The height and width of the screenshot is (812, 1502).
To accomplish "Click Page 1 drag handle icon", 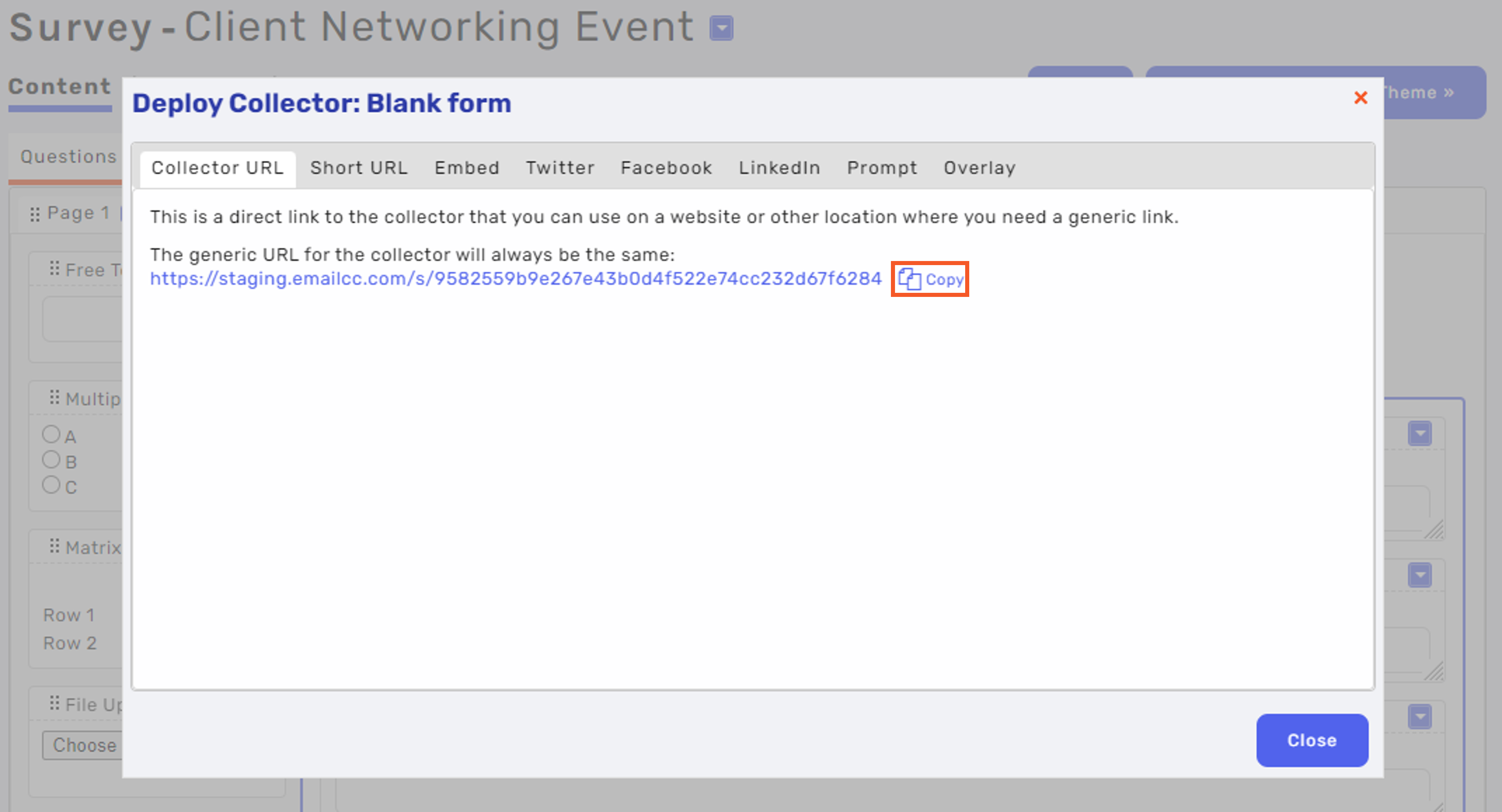I will [x=35, y=214].
